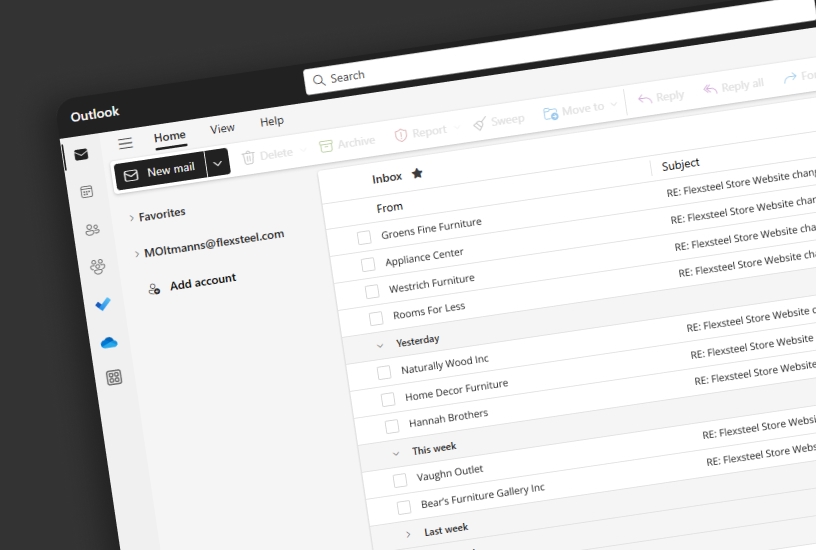Image resolution: width=816 pixels, height=550 pixels.
Task: Open the People contacts icon
Action: [x=92, y=229]
